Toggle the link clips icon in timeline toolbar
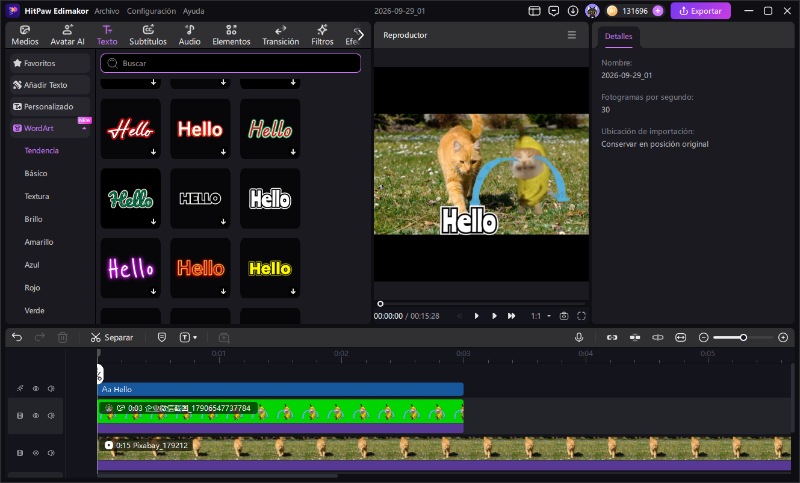 point(612,337)
